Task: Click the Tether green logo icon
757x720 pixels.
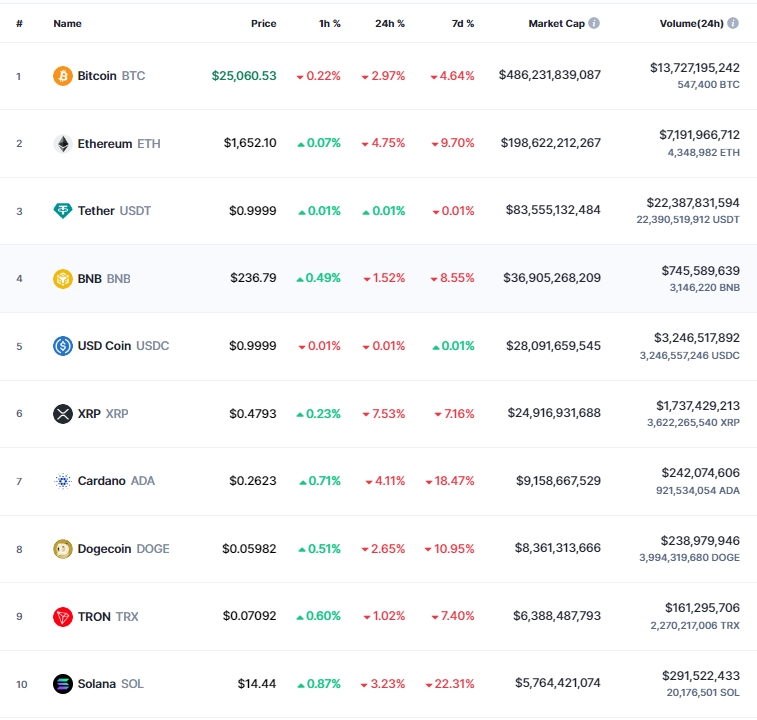Action: click(x=63, y=211)
